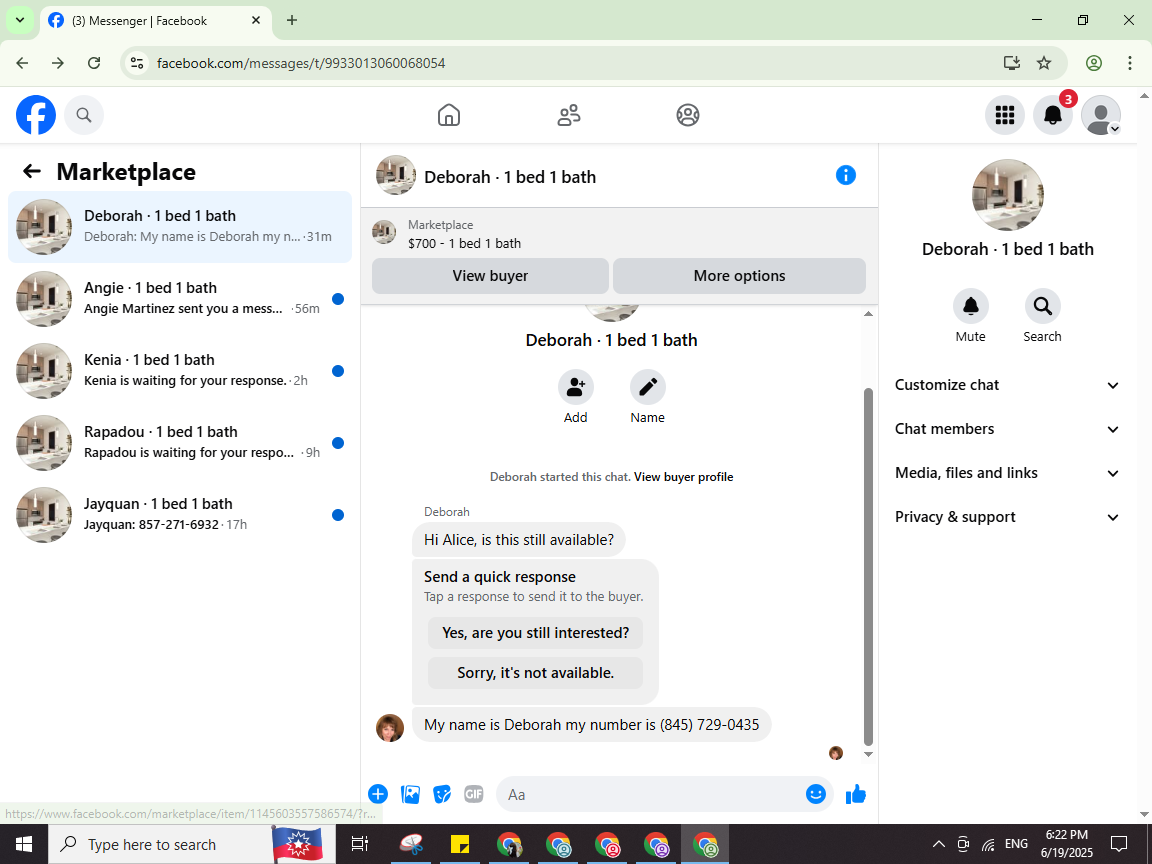Close the Messenger browser tab
Viewport: 1152px width, 864px height.
coord(256,21)
